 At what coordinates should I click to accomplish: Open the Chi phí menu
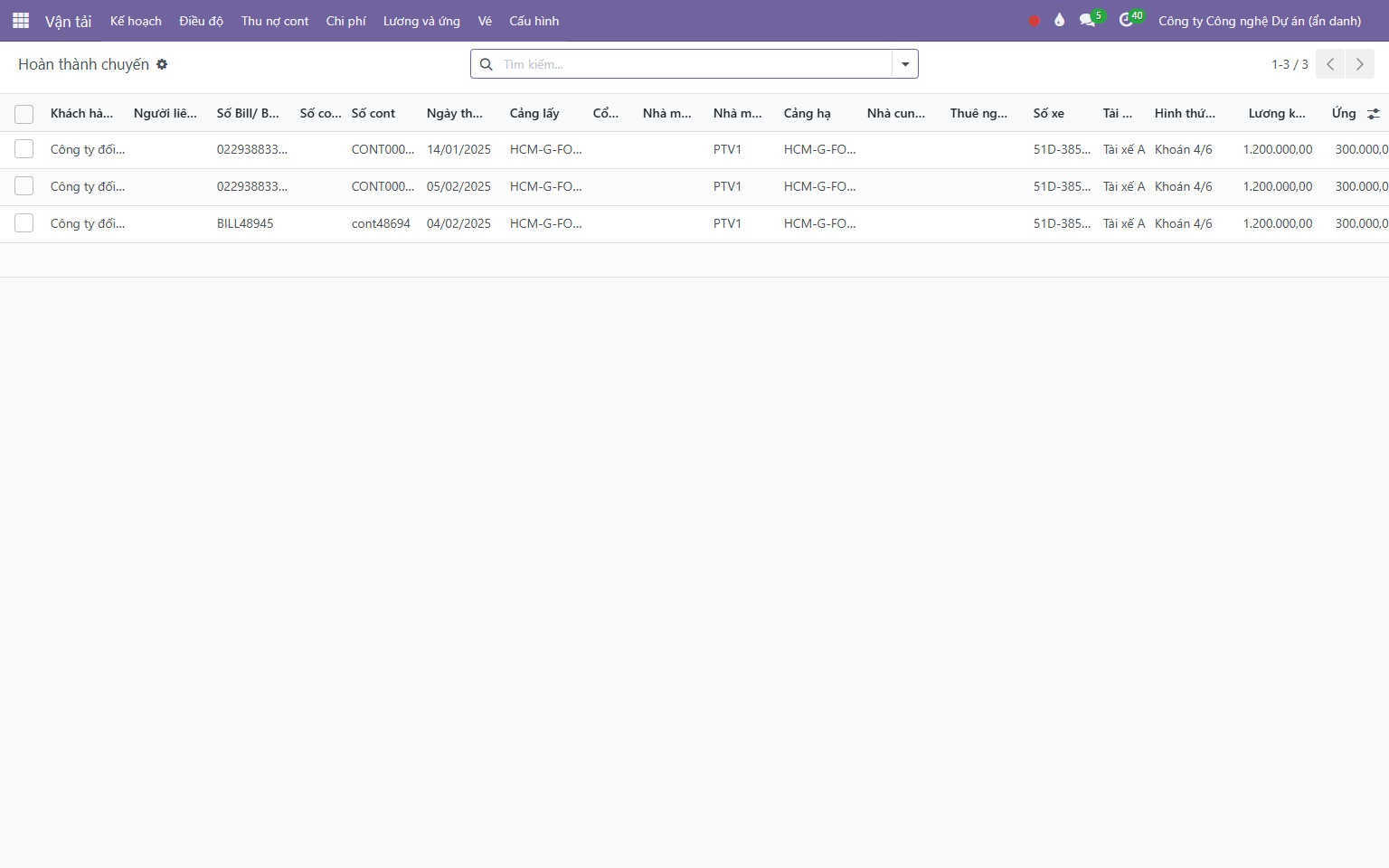(x=345, y=21)
